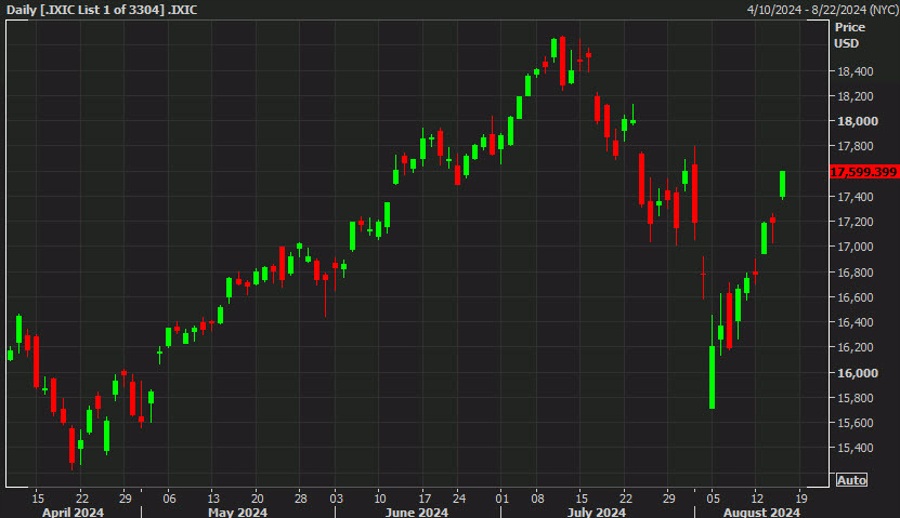Click the 18,200 price axis label
This screenshot has height=518, width=900.
click(x=855, y=96)
